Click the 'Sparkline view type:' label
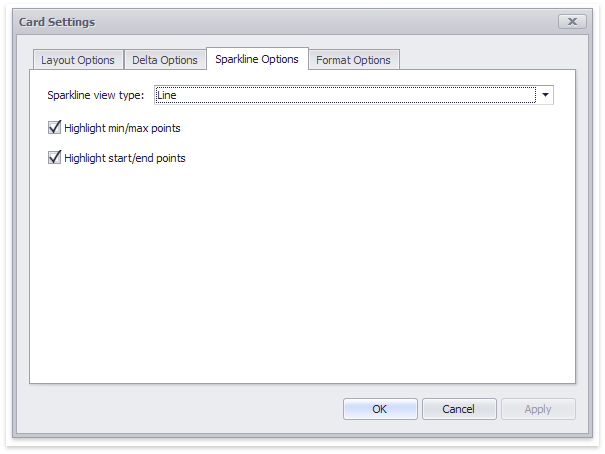Image resolution: width=605 pixels, height=454 pixels. tap(95, 96)
